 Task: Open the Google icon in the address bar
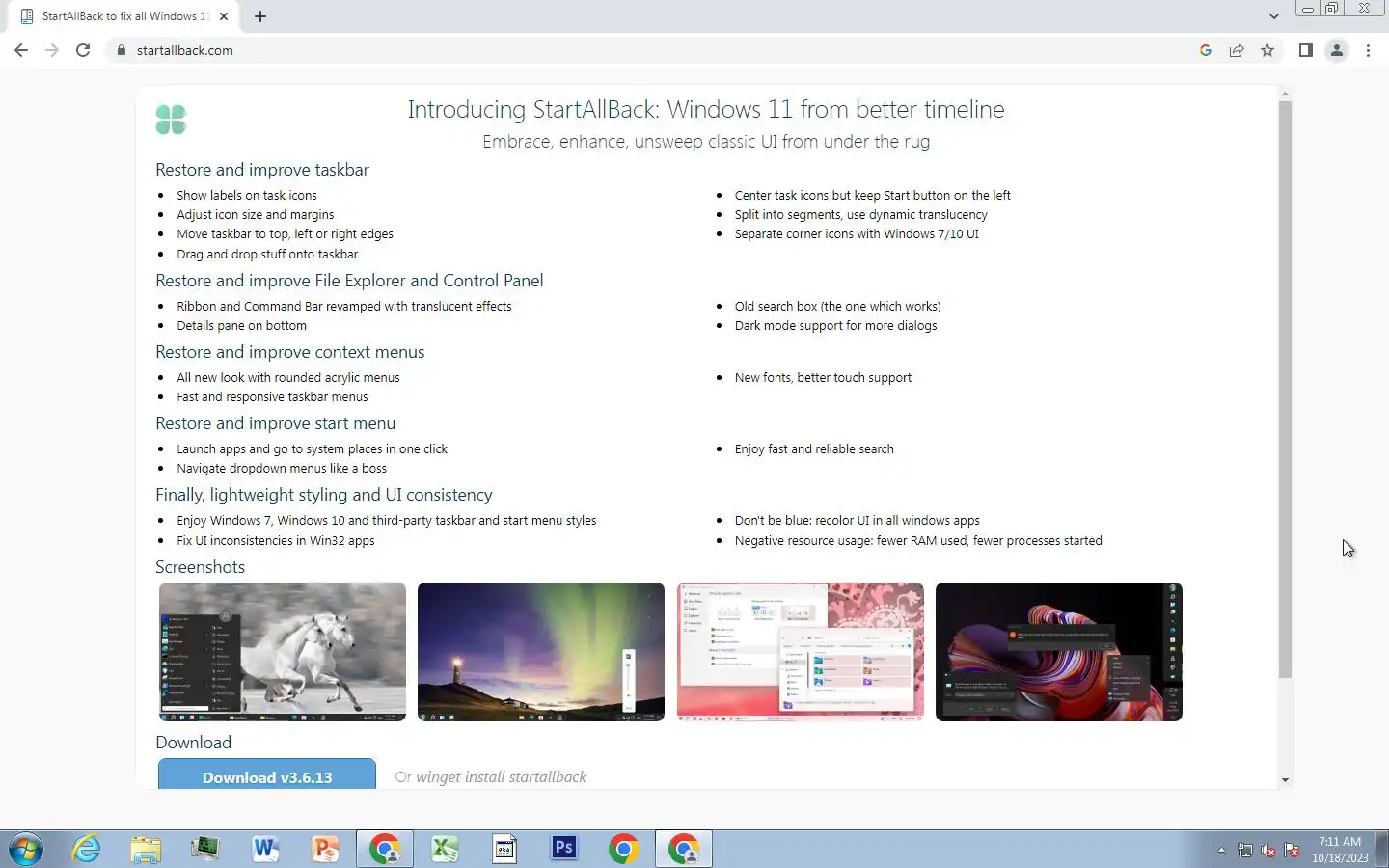click(x=1206, y=50)
